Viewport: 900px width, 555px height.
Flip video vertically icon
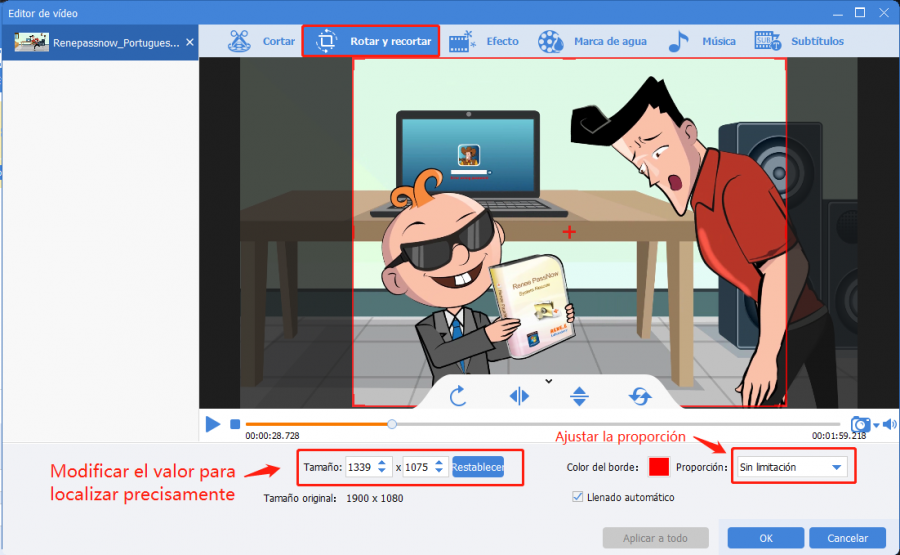pyautogui.click(x=579, y=396)
